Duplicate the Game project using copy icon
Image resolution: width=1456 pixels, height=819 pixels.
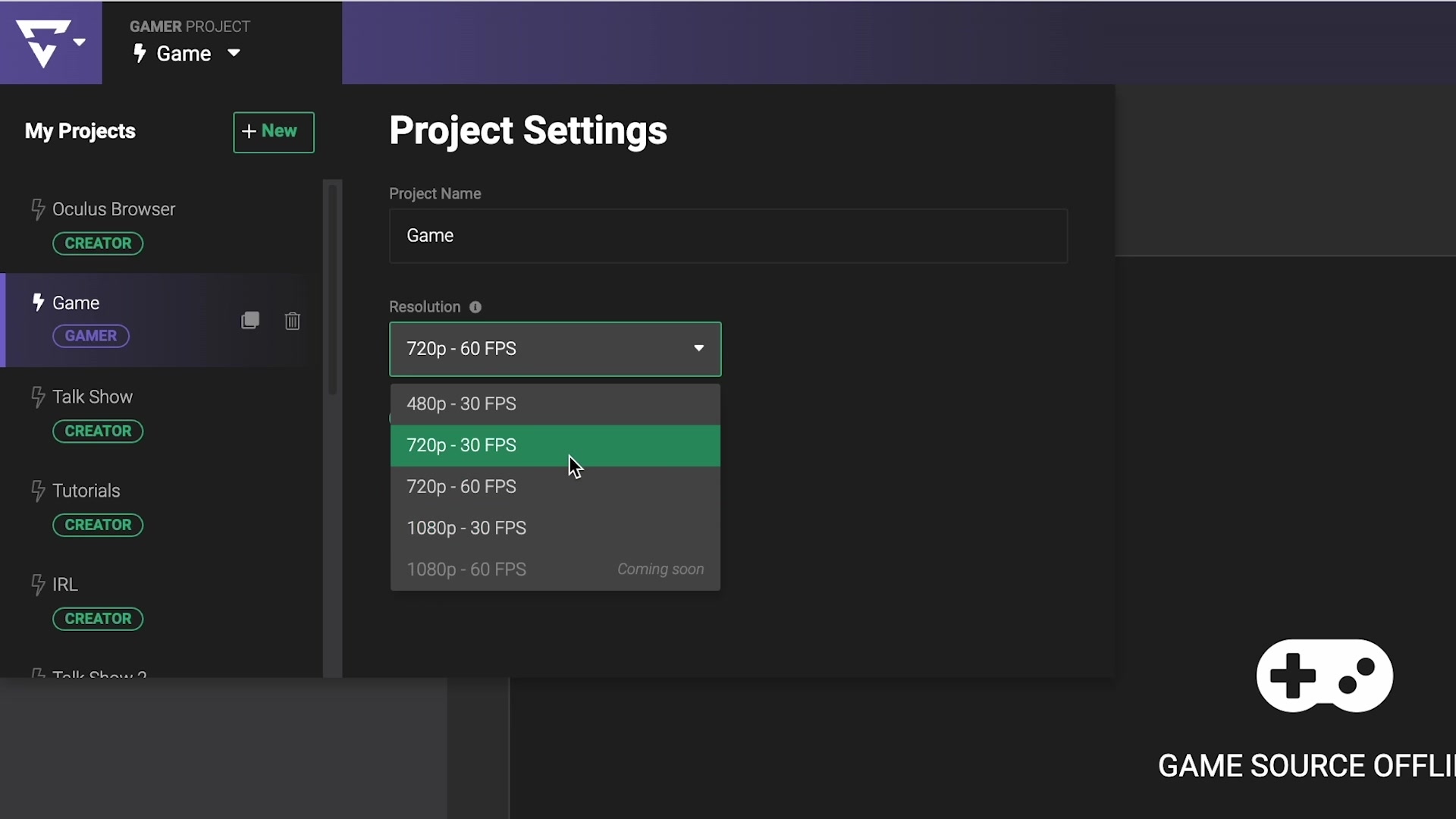coord(250,320)
